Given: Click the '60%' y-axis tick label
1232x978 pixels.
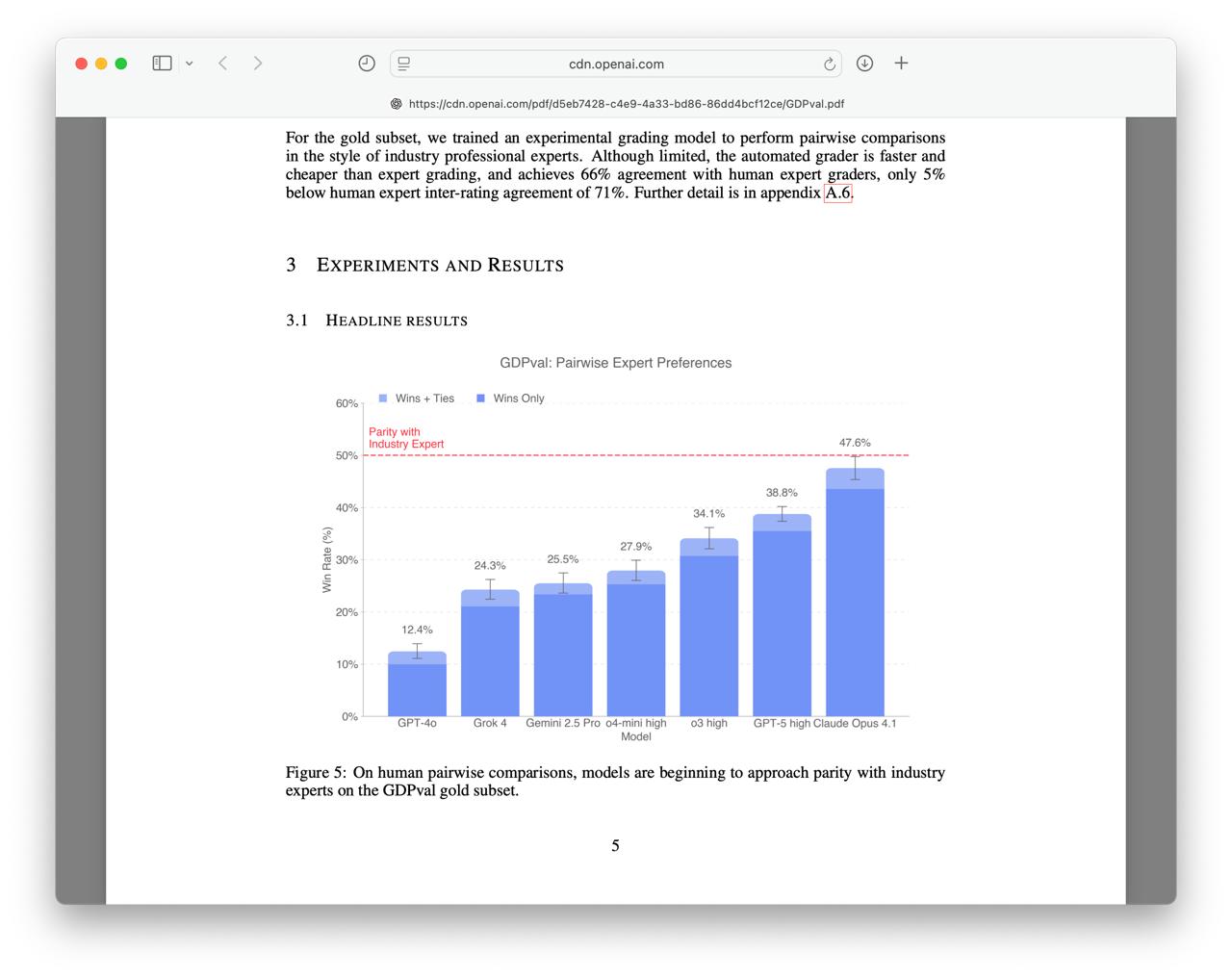Looking at the screenshot, I should pyautogui.click(x=346, y=403).
